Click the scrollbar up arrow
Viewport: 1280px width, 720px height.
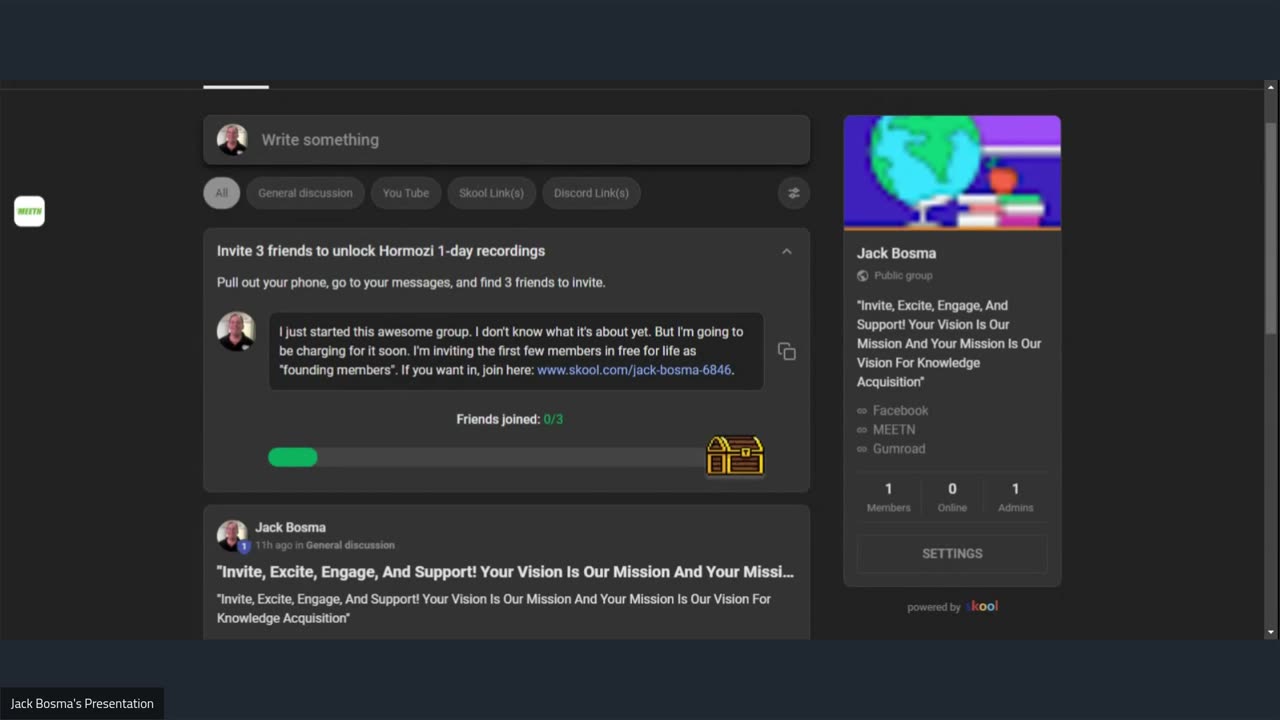click(1271, 86)
